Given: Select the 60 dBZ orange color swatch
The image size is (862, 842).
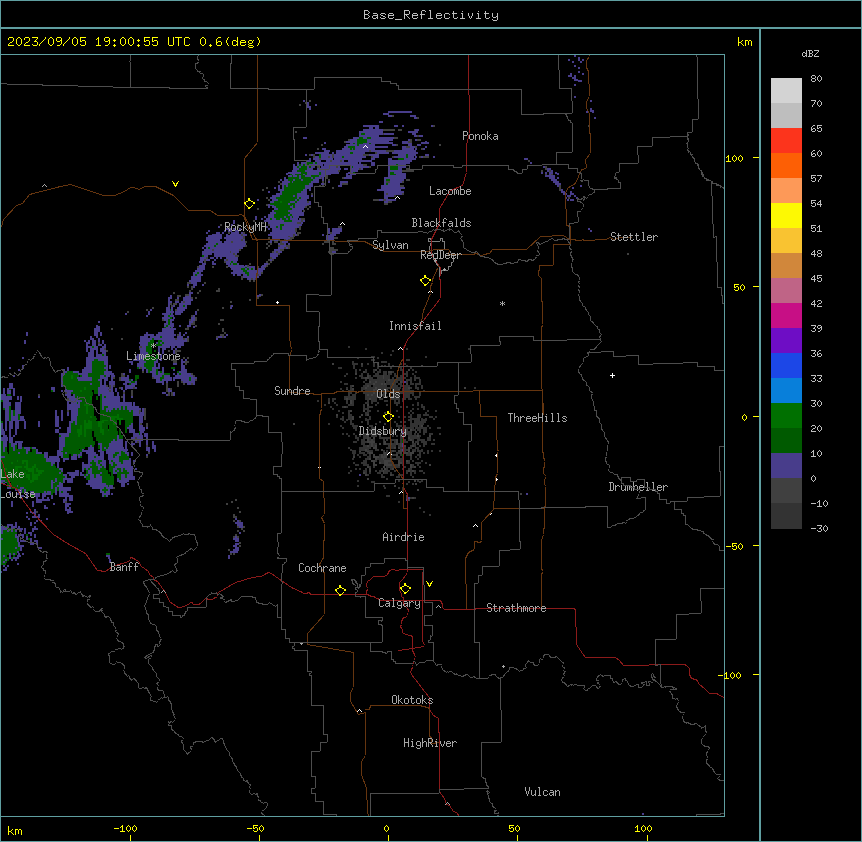Looking at the screenshot, I should pos(786,165).
